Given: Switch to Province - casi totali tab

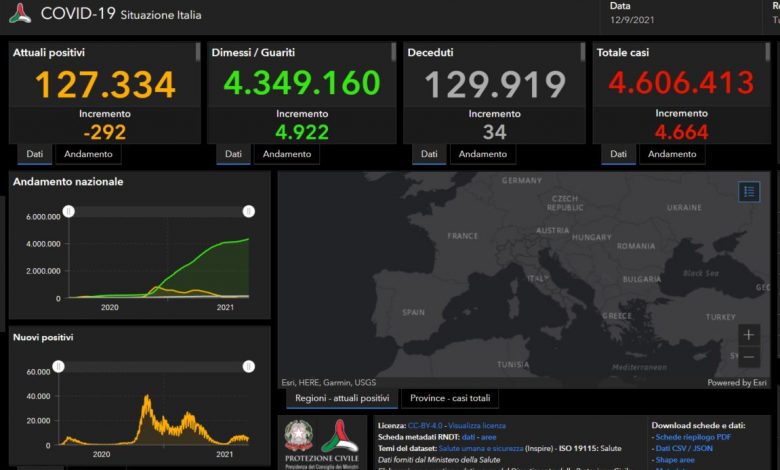Looking at the screenshot, I should 451,398.
